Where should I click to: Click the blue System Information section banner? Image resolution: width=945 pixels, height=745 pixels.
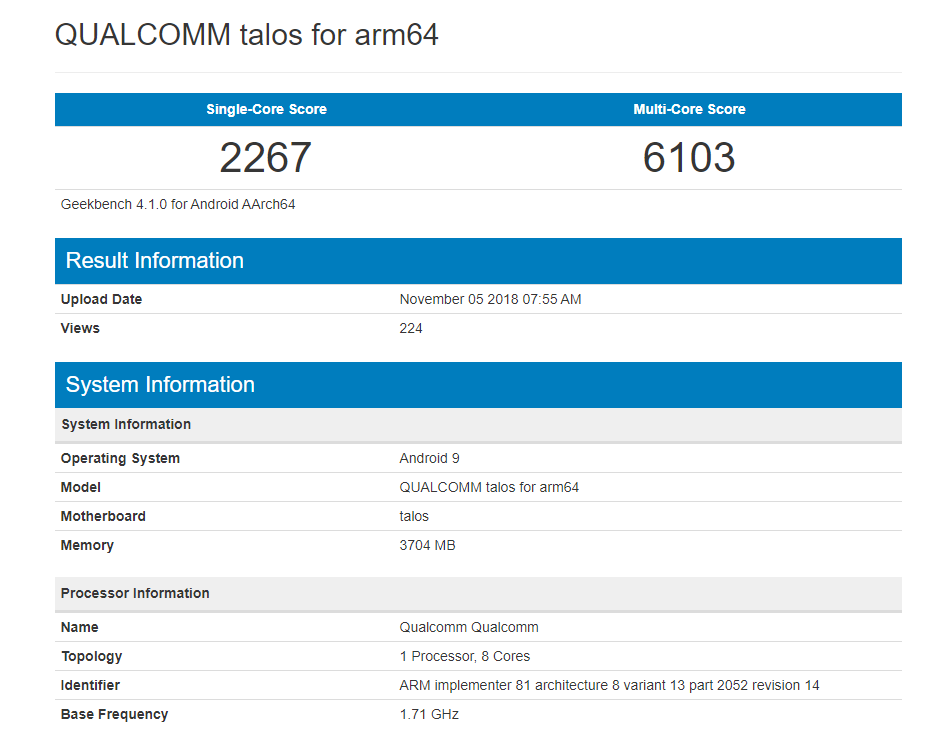coord(478,385)
